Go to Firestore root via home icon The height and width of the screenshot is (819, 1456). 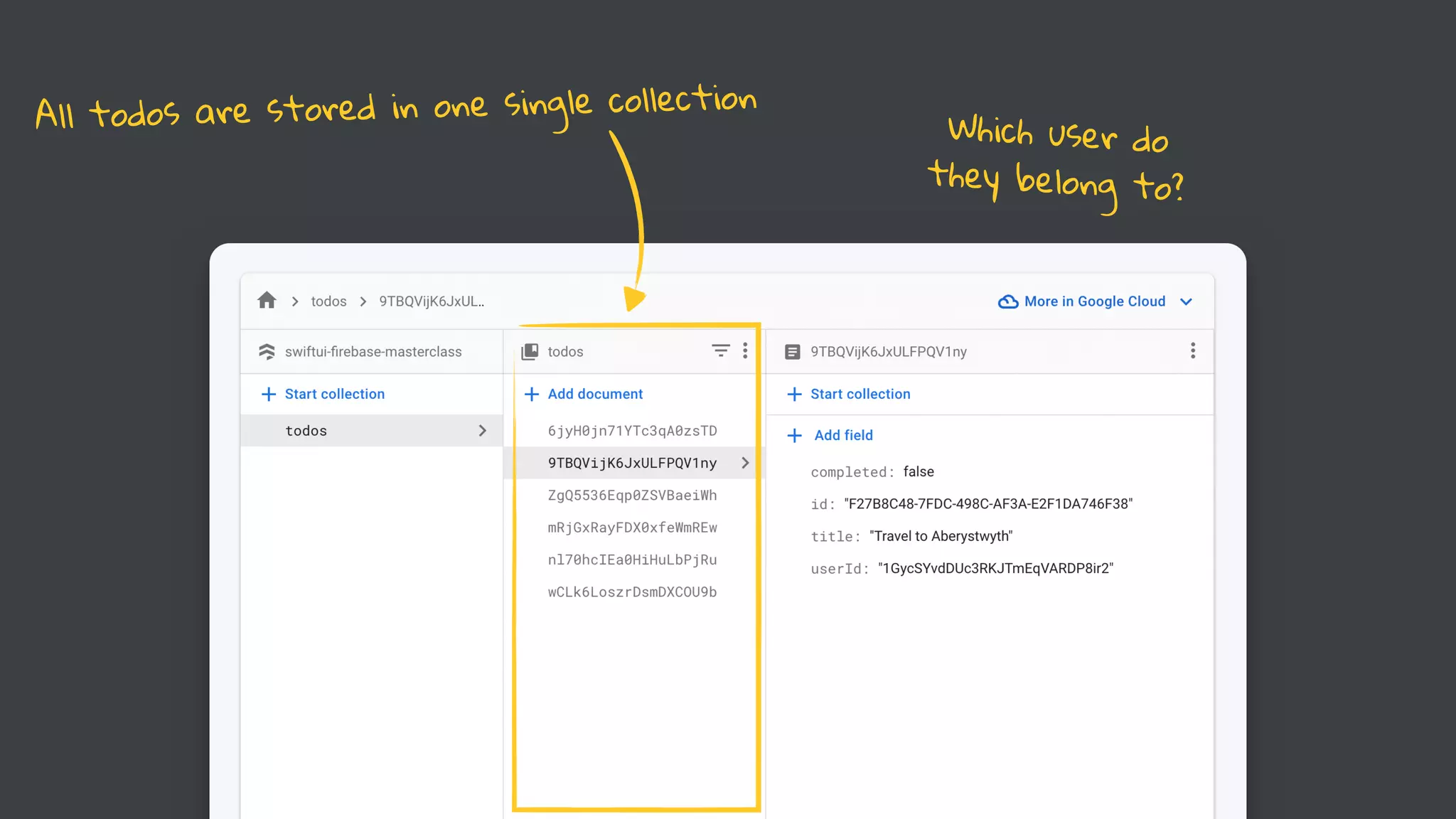tap(267, 301)
